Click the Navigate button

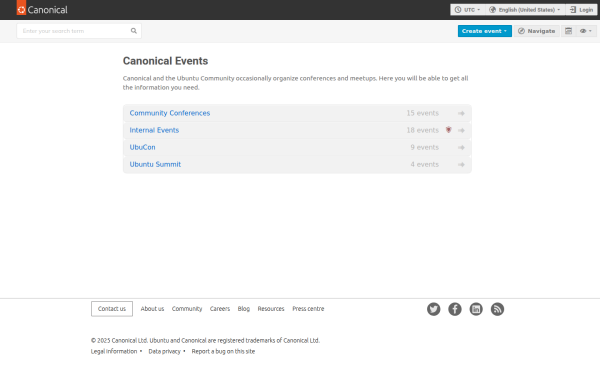pyautogui.click(x=536, y=31)
